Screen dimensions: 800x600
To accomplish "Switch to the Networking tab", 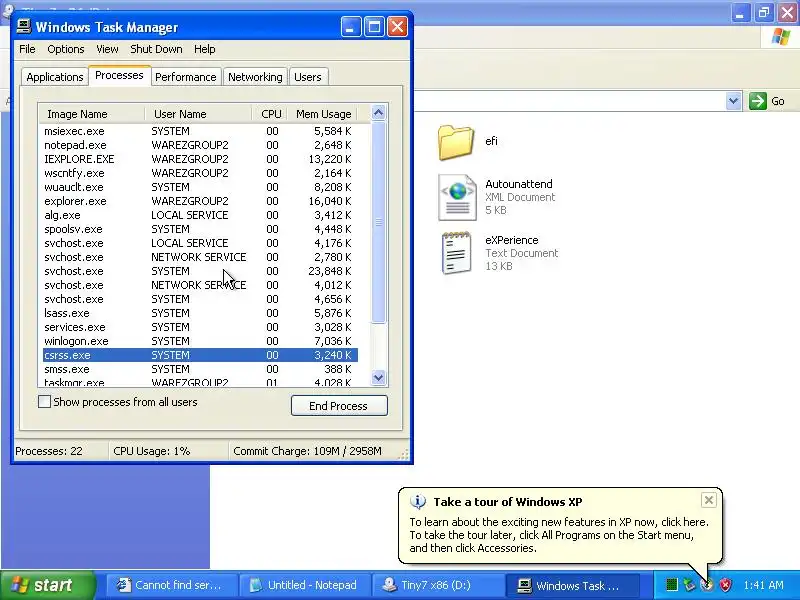I will click(255, 77).
